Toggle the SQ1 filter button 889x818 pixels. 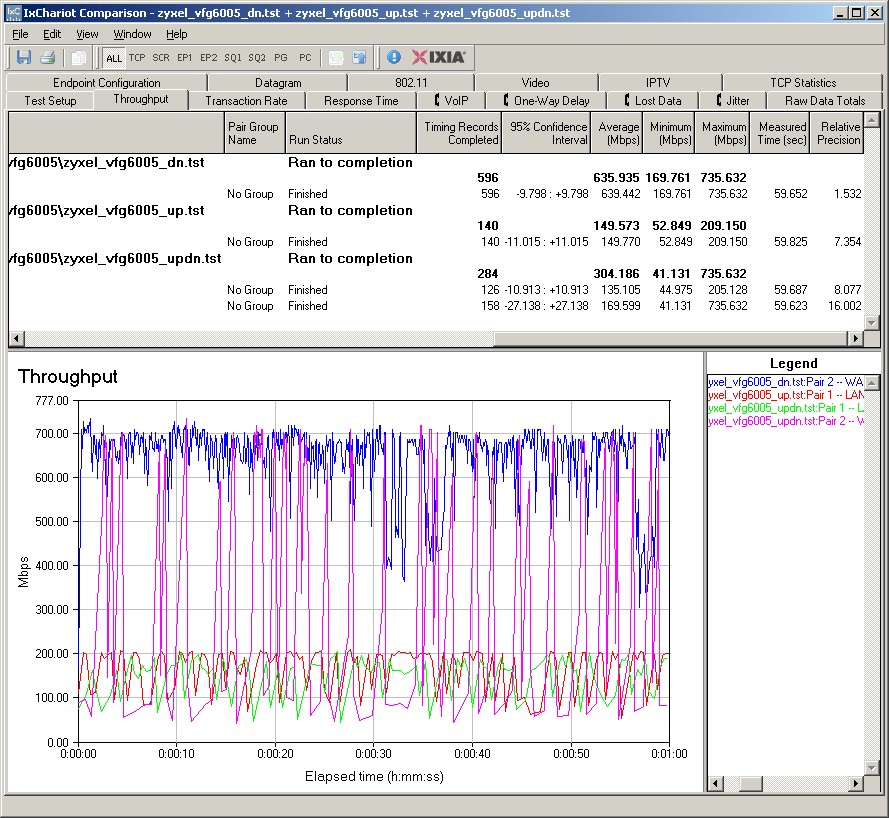pyautogui.click(x=232, y=58)
